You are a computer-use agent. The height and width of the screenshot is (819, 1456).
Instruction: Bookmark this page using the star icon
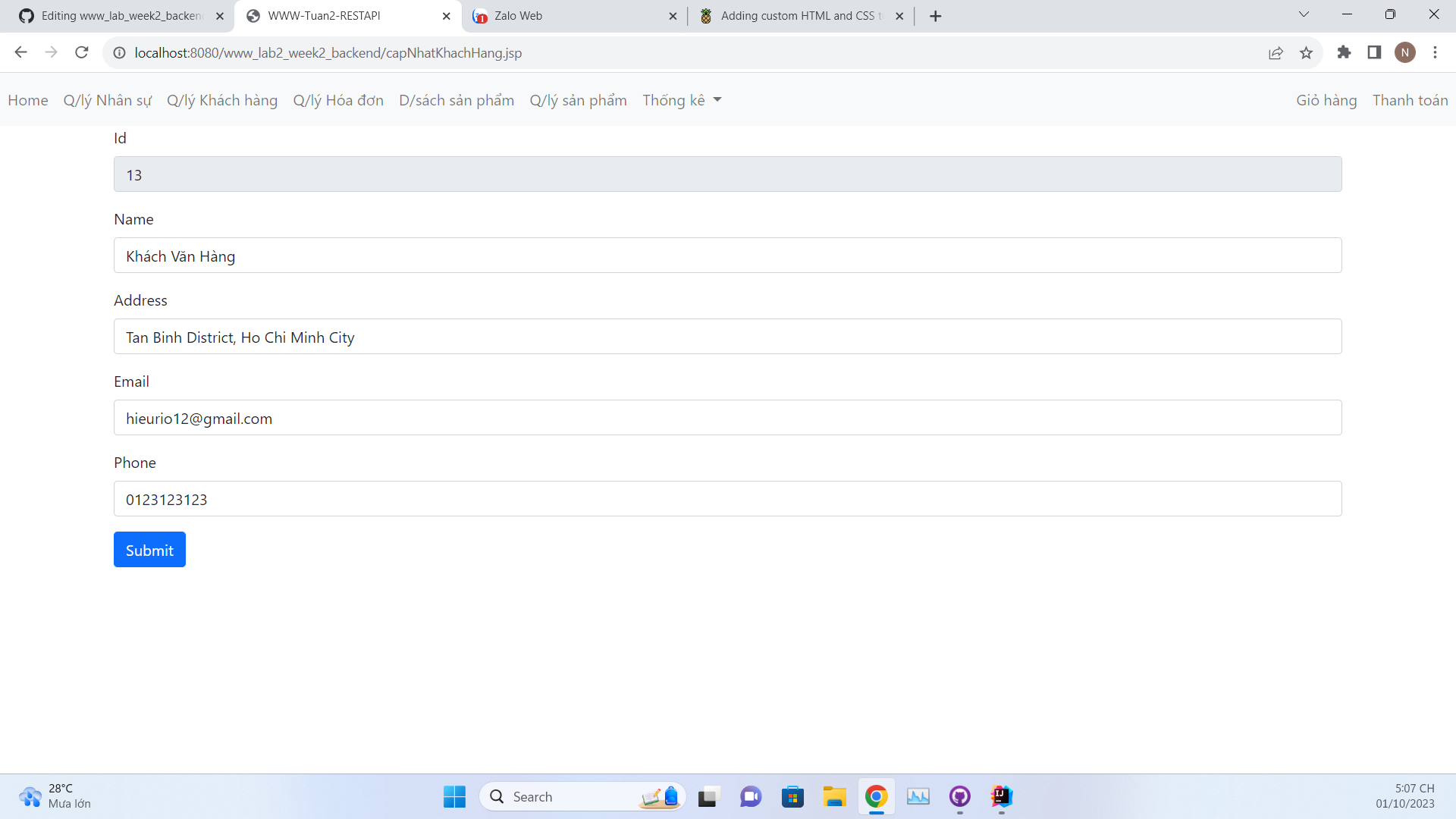(1307, 53)
